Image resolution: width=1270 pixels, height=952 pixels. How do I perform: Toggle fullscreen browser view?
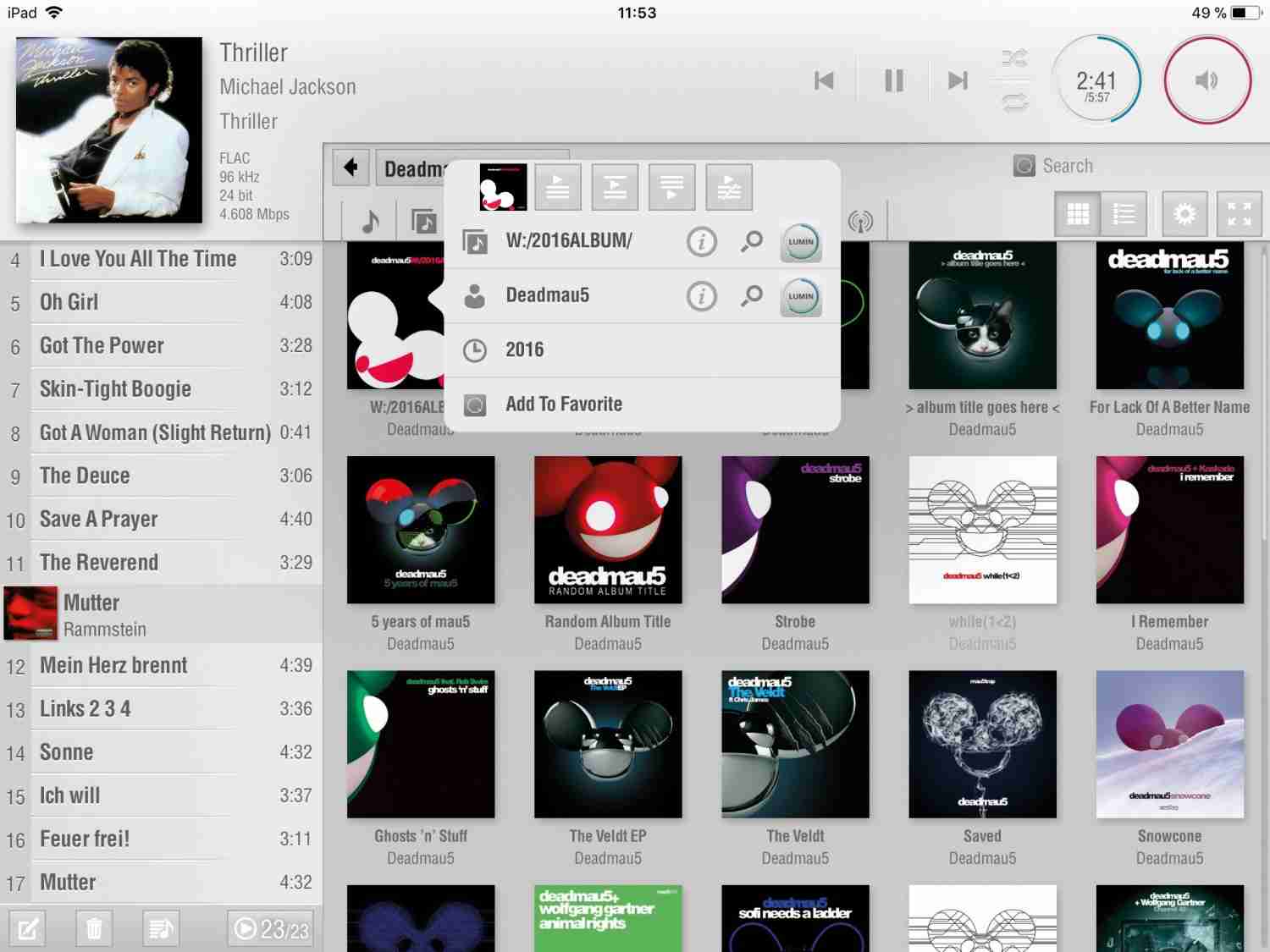(x=1240, y=214)
